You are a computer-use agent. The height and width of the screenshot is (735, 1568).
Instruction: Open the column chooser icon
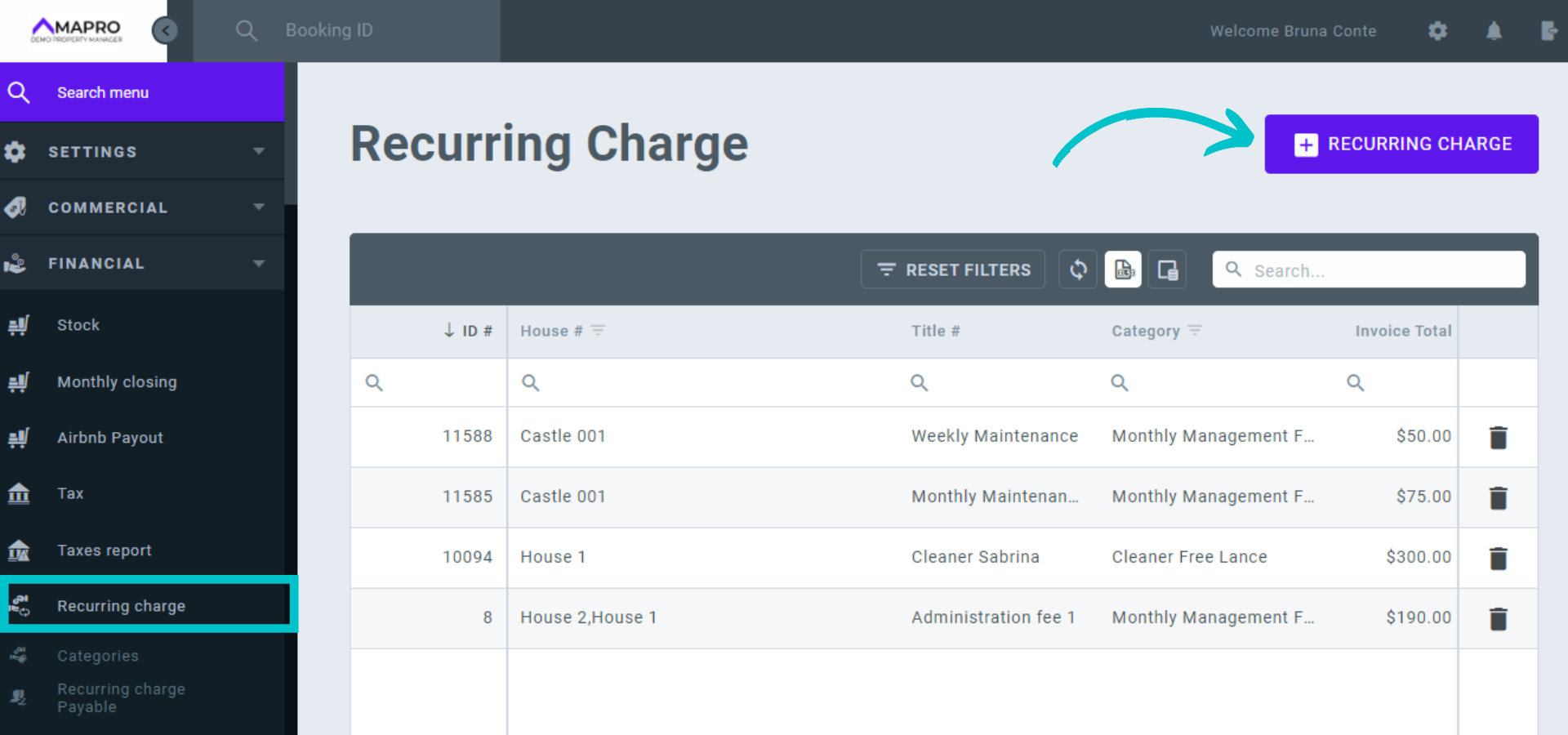[x=1167, y=269]
